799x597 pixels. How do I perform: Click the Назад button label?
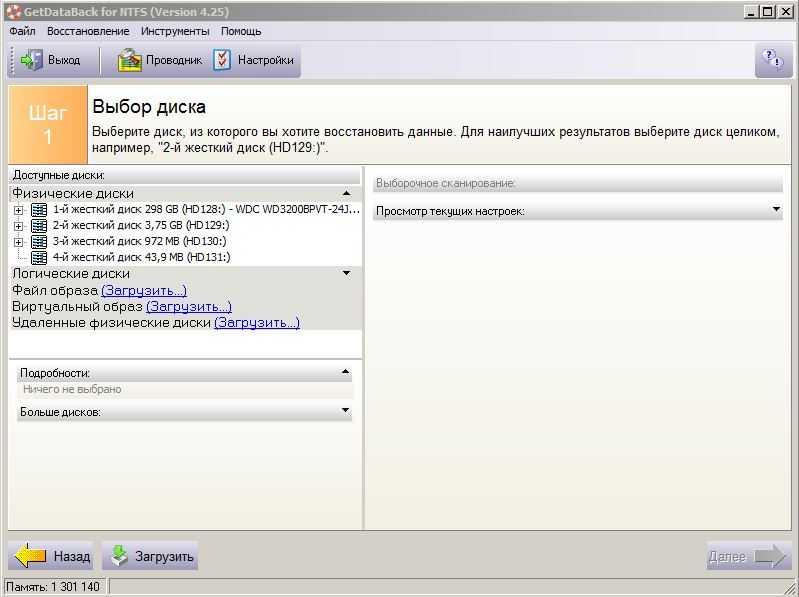click(72, 556)
